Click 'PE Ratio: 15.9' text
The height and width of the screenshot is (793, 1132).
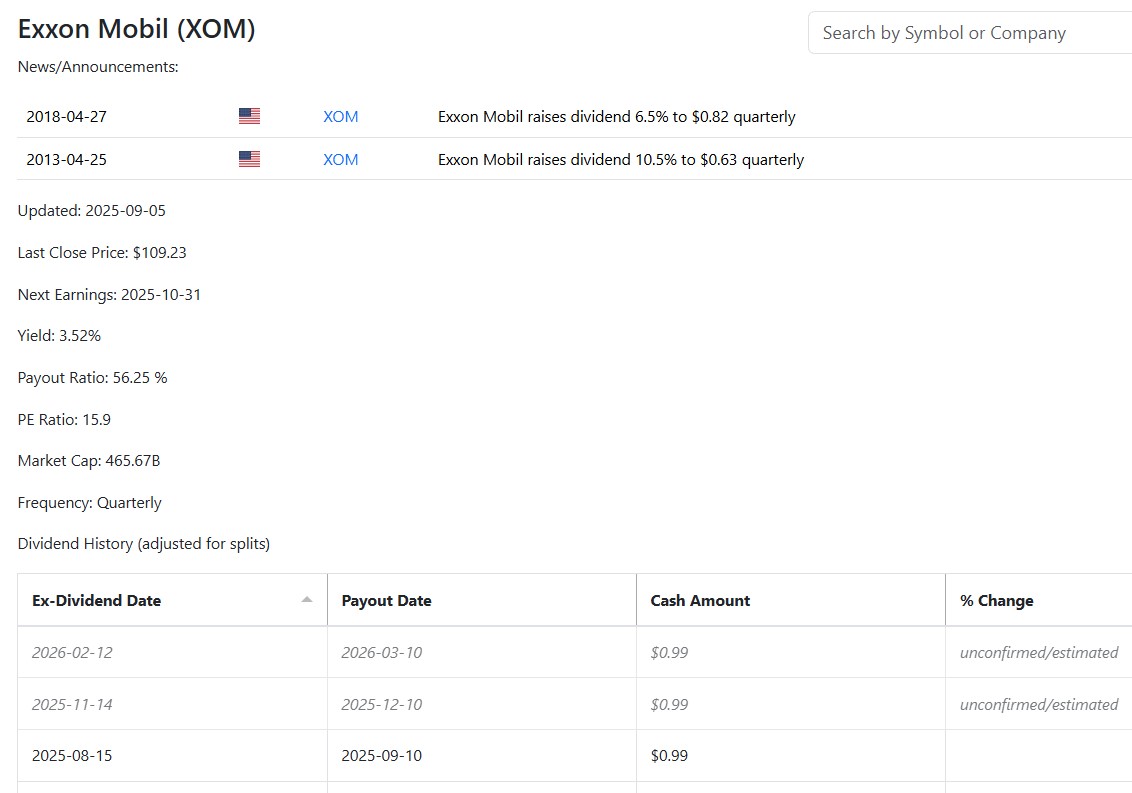(64, 419)
